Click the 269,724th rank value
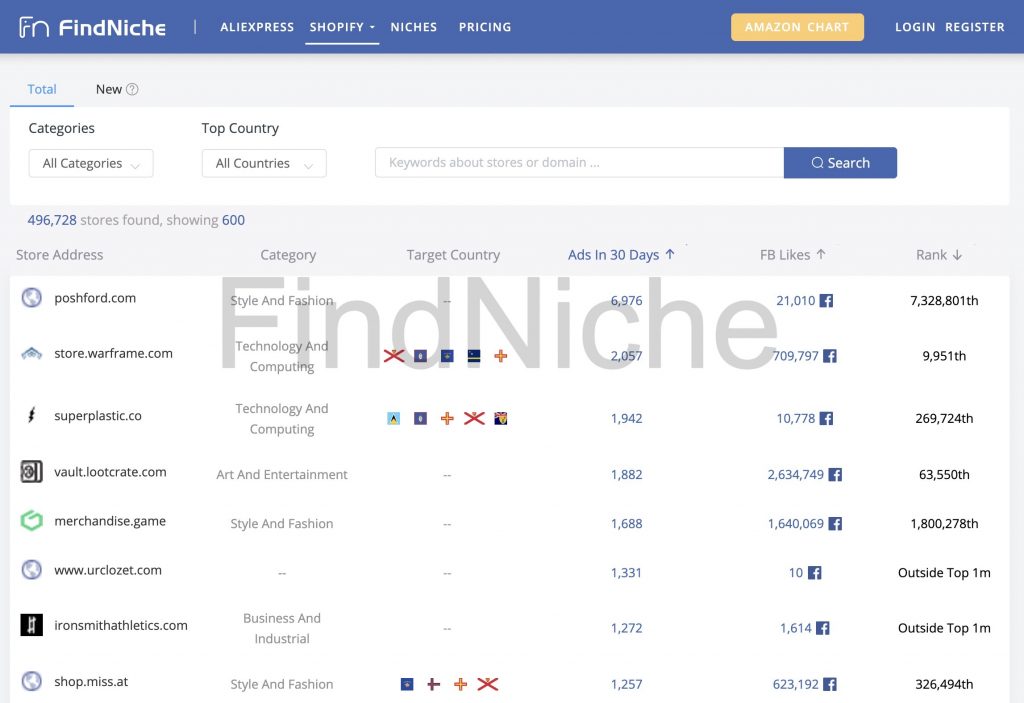The image size is (1024, 703). point(944,418)
